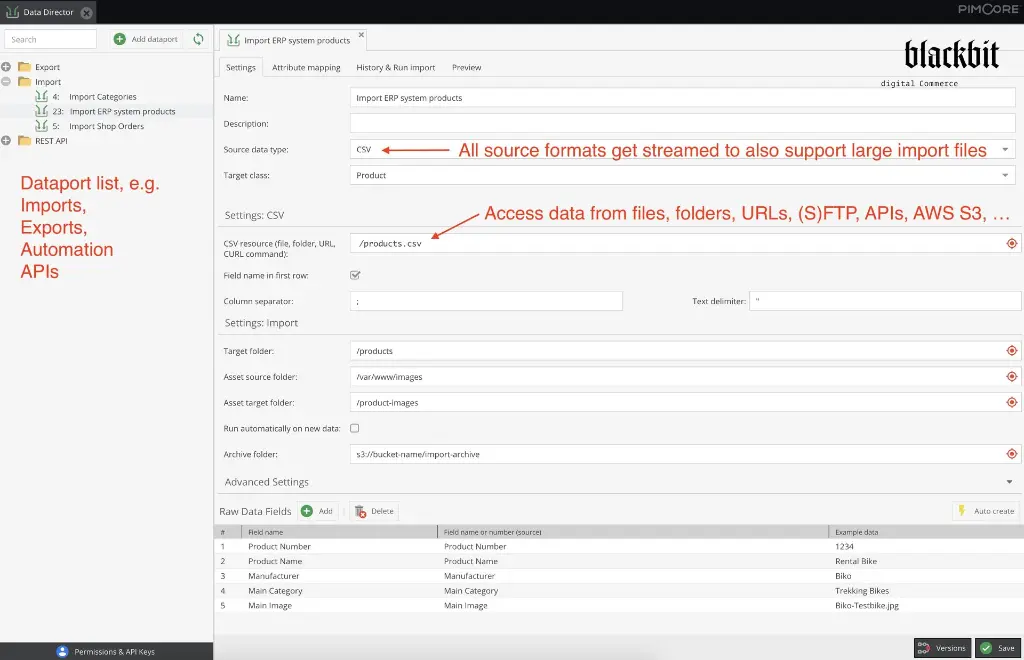This screenshot has height=660, width=1024.
Task: Click green plus icon to add raw data field
Action: coord(307,511)
